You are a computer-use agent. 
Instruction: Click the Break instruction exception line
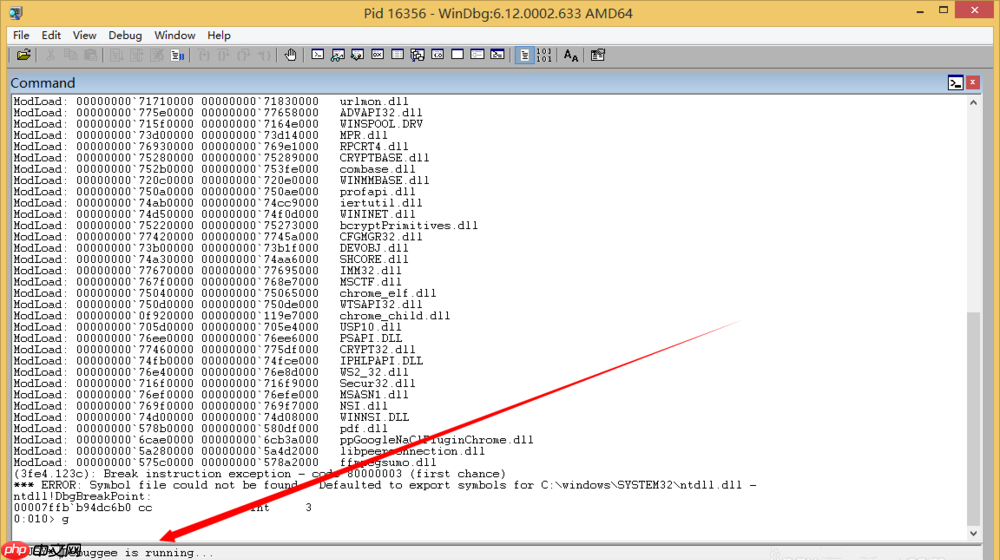[x=260, y=474]
